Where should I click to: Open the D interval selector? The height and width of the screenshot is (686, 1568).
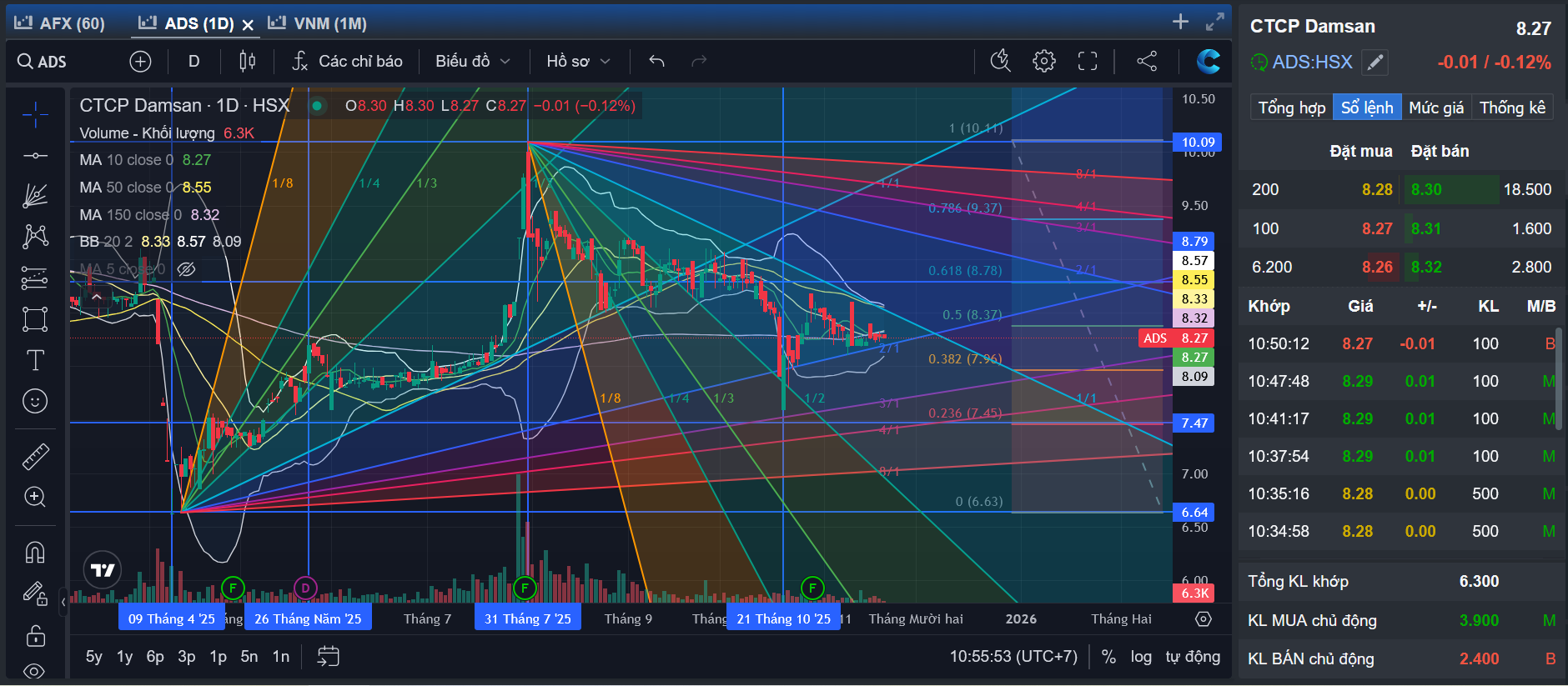coord(193,61)
